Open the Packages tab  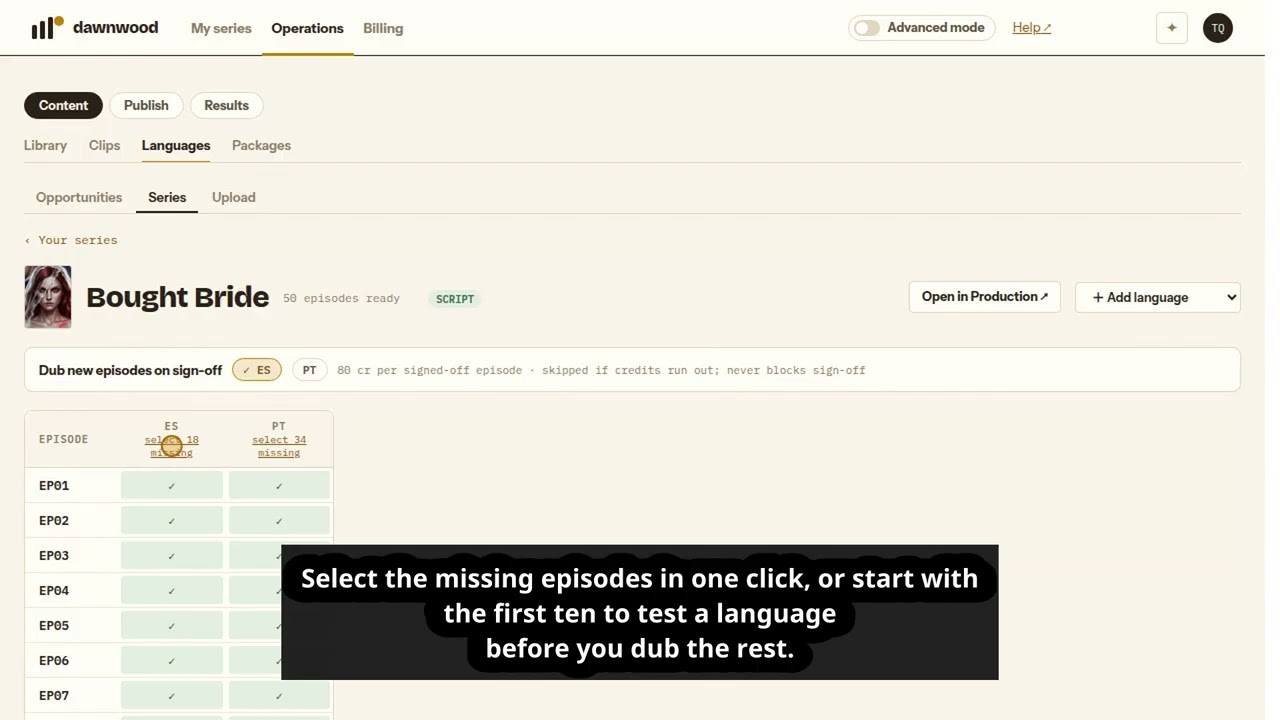(x=261, y=145)
